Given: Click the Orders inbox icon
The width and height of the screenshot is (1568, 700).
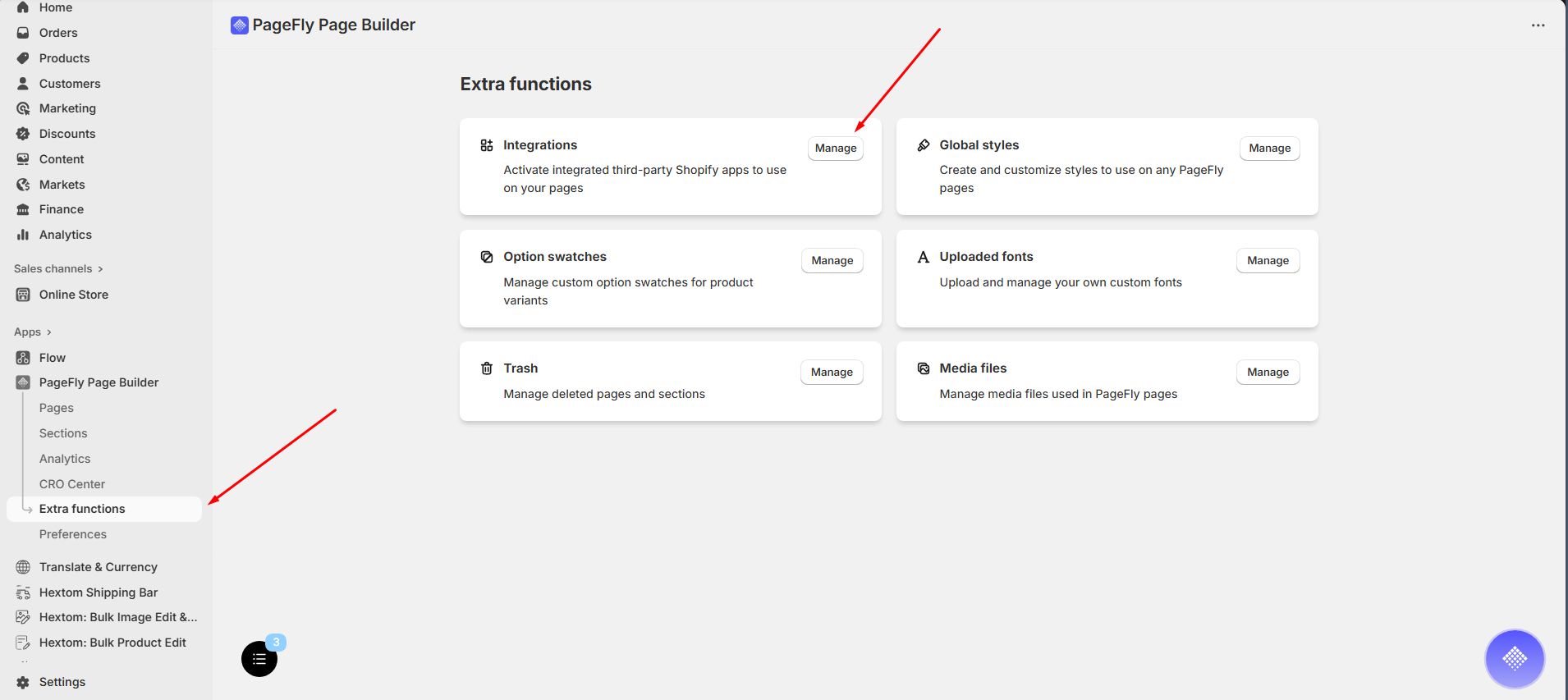Looking at the screenshot, I should point(23,33).
